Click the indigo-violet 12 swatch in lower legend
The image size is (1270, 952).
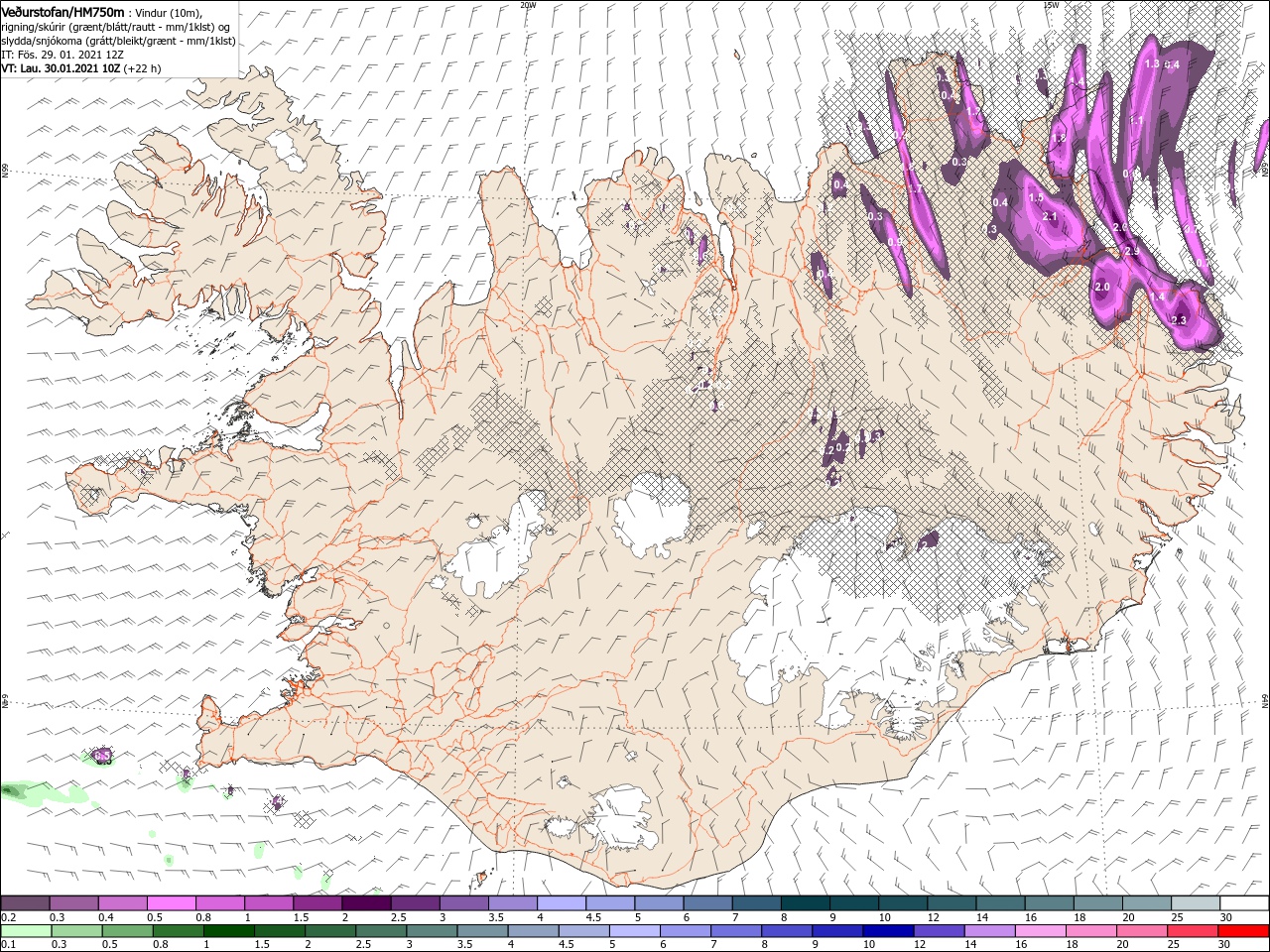[x=938, y=931]
